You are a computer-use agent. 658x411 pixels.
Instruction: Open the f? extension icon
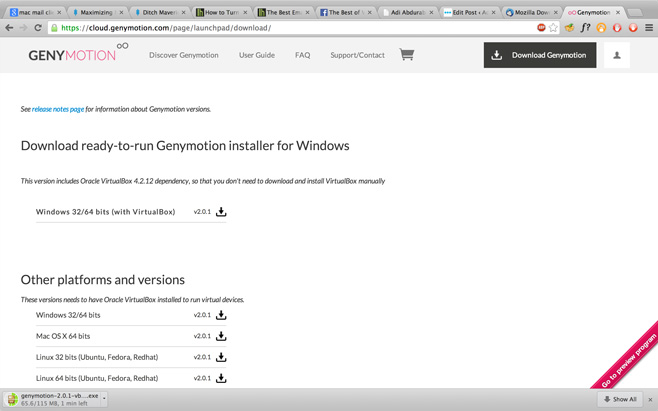point(585,28)
